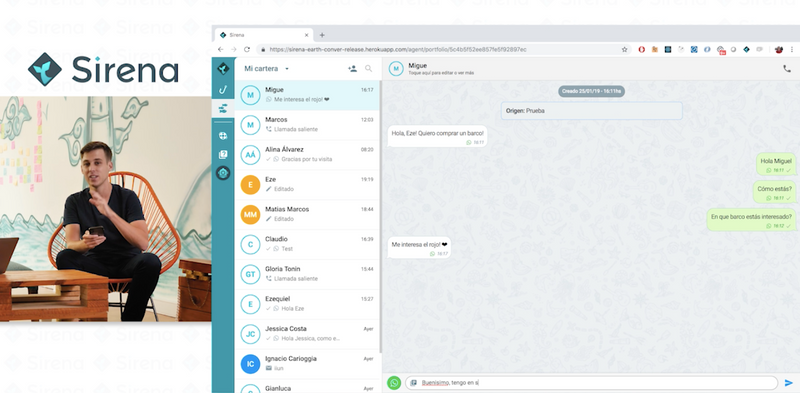This screenshot has width=800, height=393.
Task: Click the blue send message arrow
Action: 789,383
